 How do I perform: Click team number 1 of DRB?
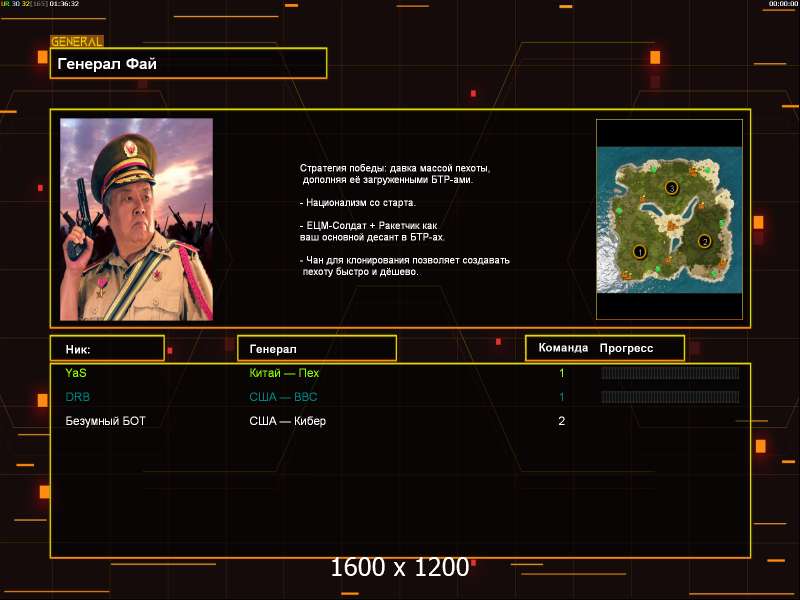pos(562,397)
